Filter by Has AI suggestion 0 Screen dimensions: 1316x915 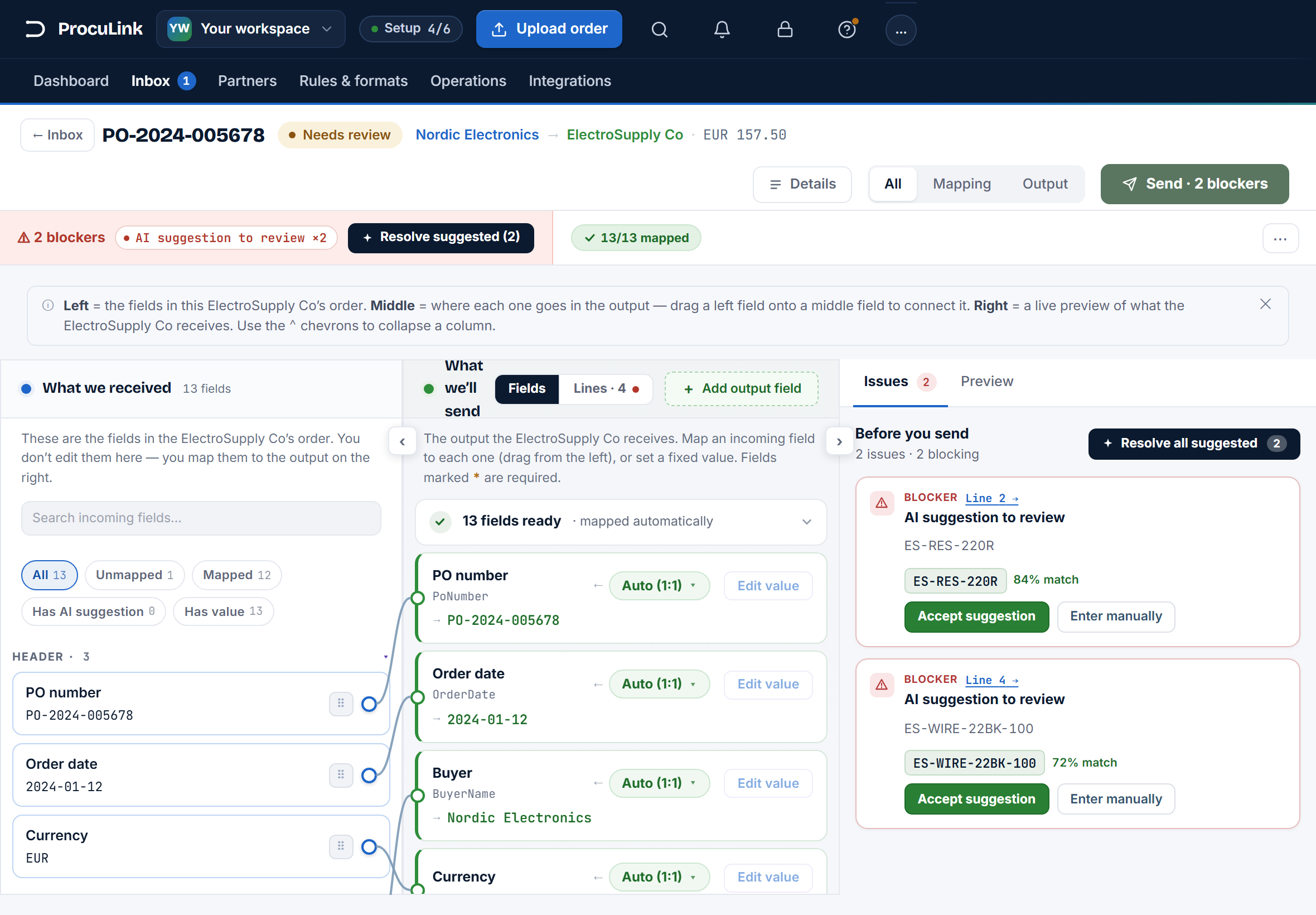[x=93, y=611]
